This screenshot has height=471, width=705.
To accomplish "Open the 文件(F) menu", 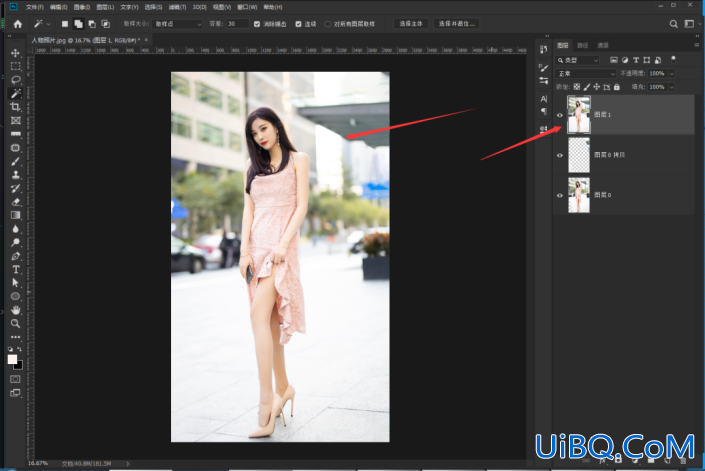I will point(35,7).
